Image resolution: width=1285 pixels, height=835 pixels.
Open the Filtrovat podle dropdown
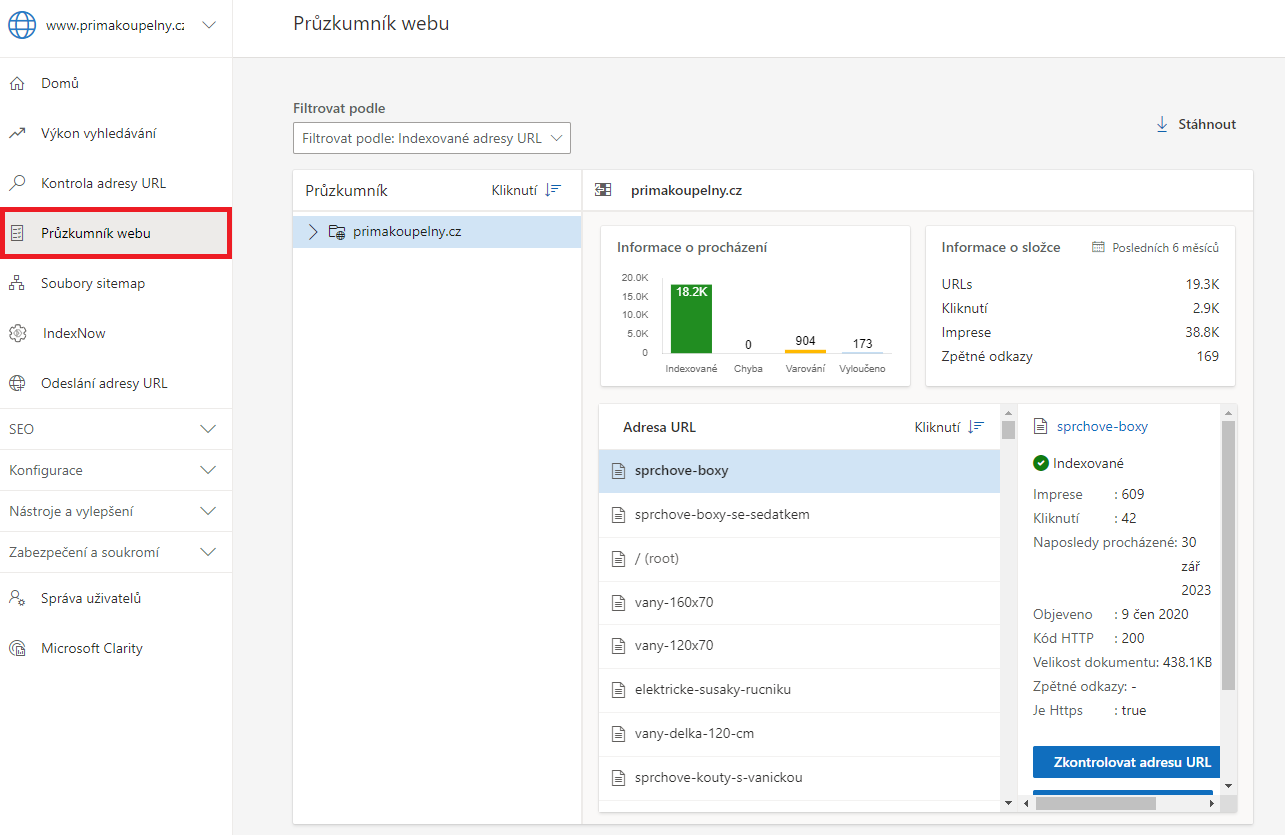[x=432, y=138]
